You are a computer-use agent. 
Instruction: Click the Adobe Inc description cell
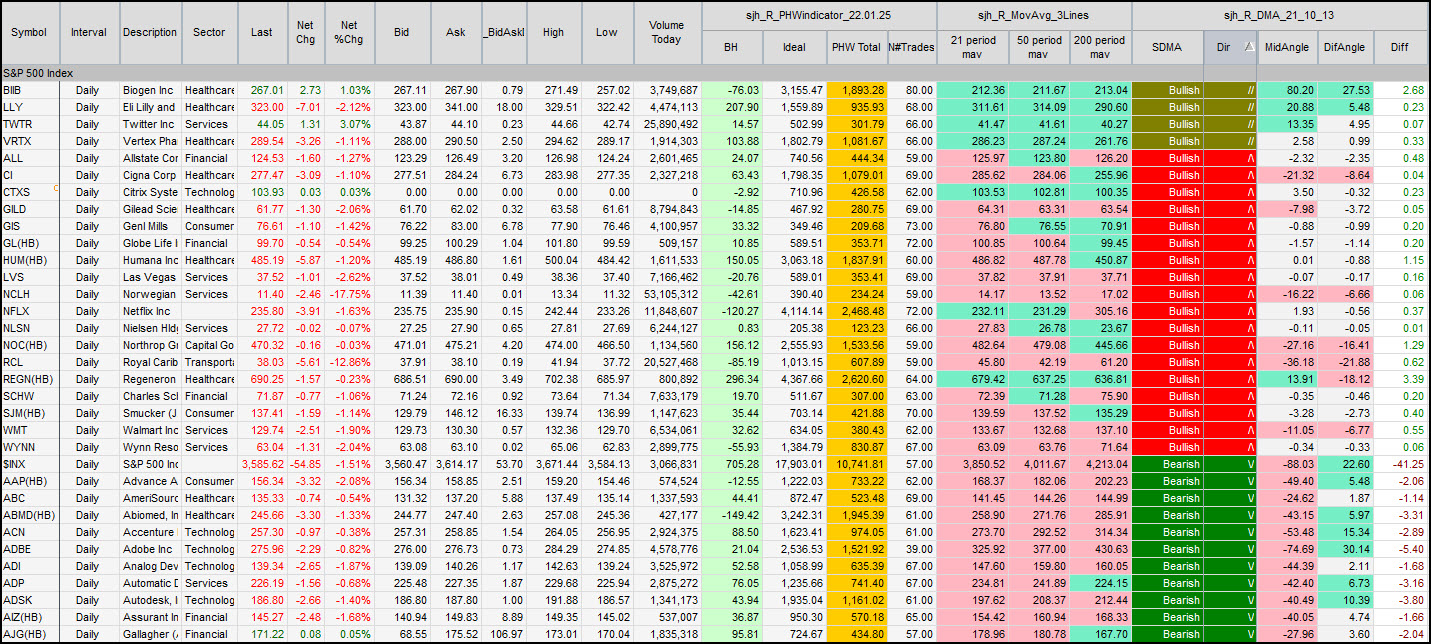[x=150, y=549]
